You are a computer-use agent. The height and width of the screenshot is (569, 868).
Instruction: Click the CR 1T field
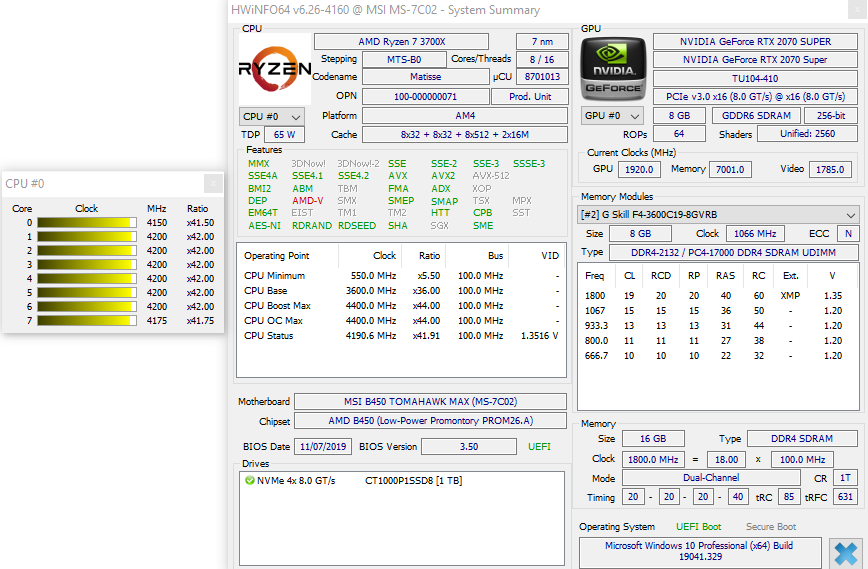pos(845,478)
